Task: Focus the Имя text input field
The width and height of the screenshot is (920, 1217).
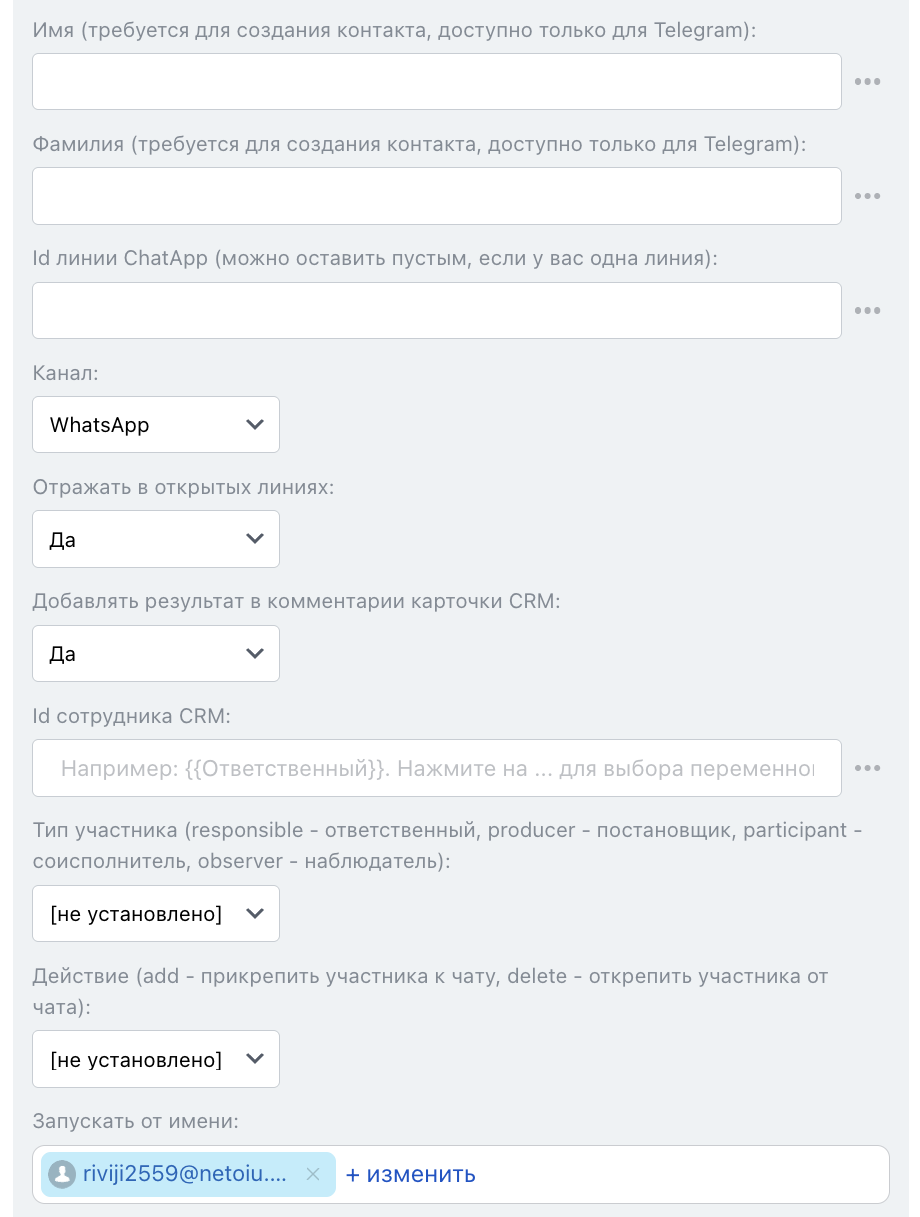Action: tap(436, 82)
